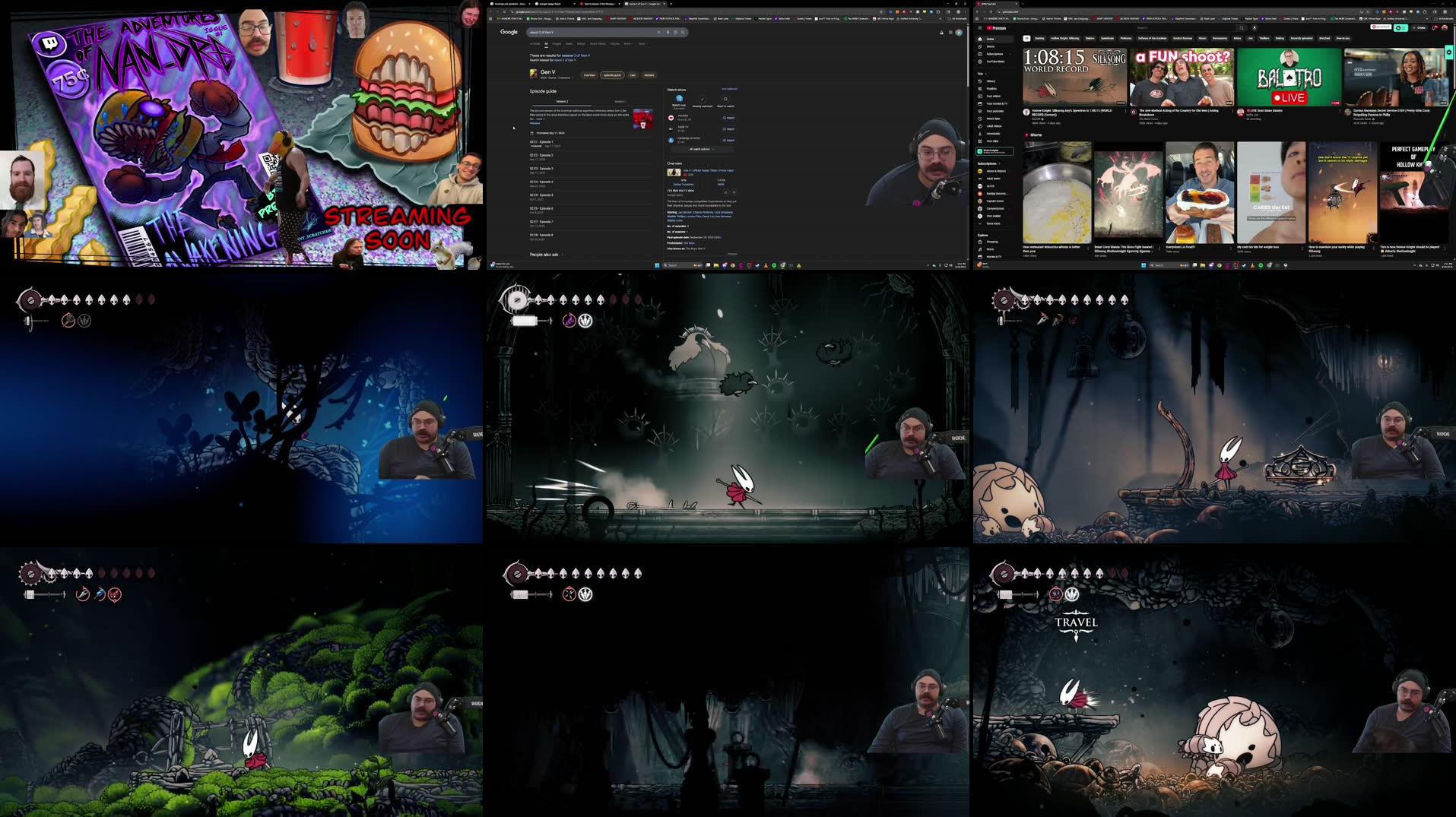Screen dimensions: 1456x817
Task: Open Shopping under Explore in sidebar
Action: [994, 242]
